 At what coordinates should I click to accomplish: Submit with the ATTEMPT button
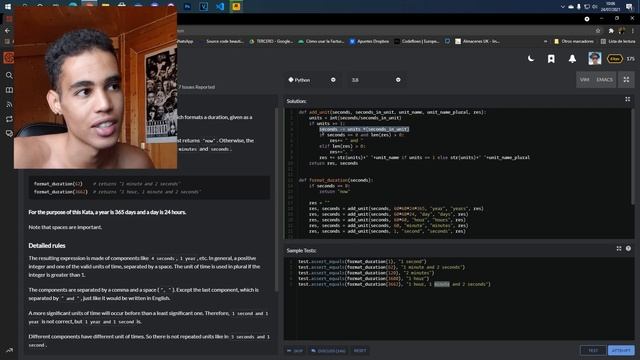tap(621, 350)
